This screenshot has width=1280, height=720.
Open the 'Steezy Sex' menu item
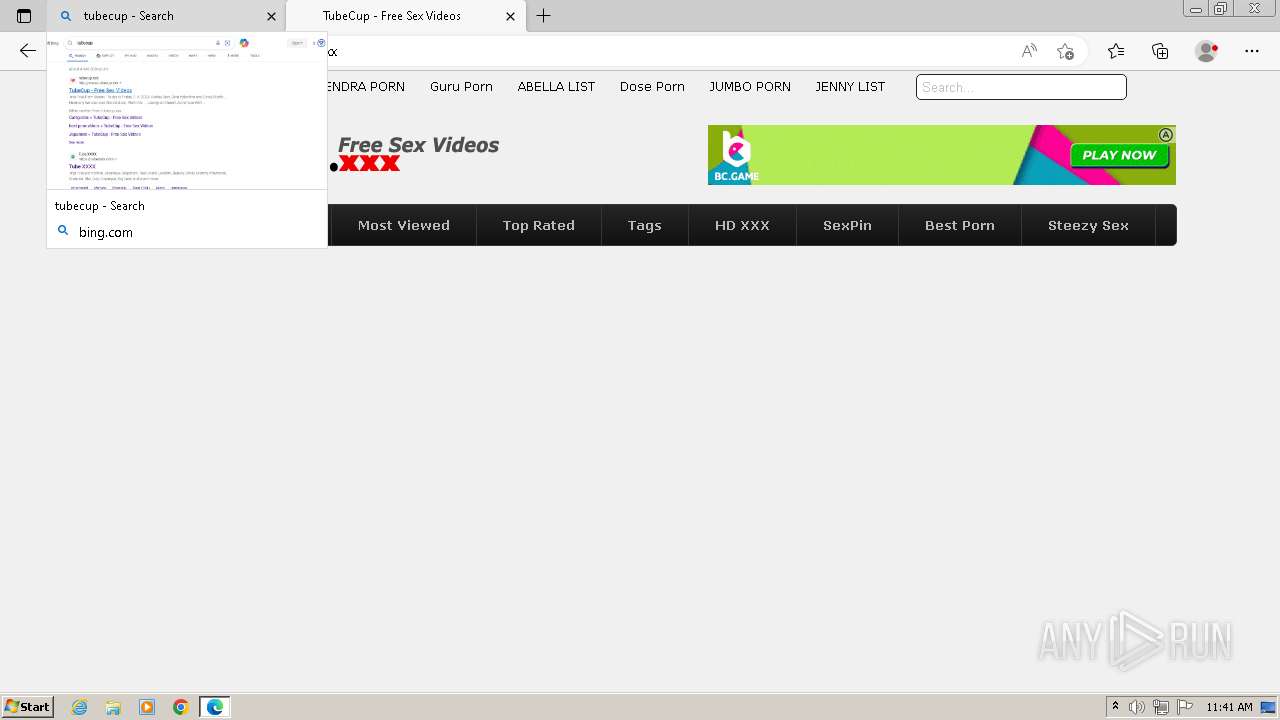pos(1088,225)
